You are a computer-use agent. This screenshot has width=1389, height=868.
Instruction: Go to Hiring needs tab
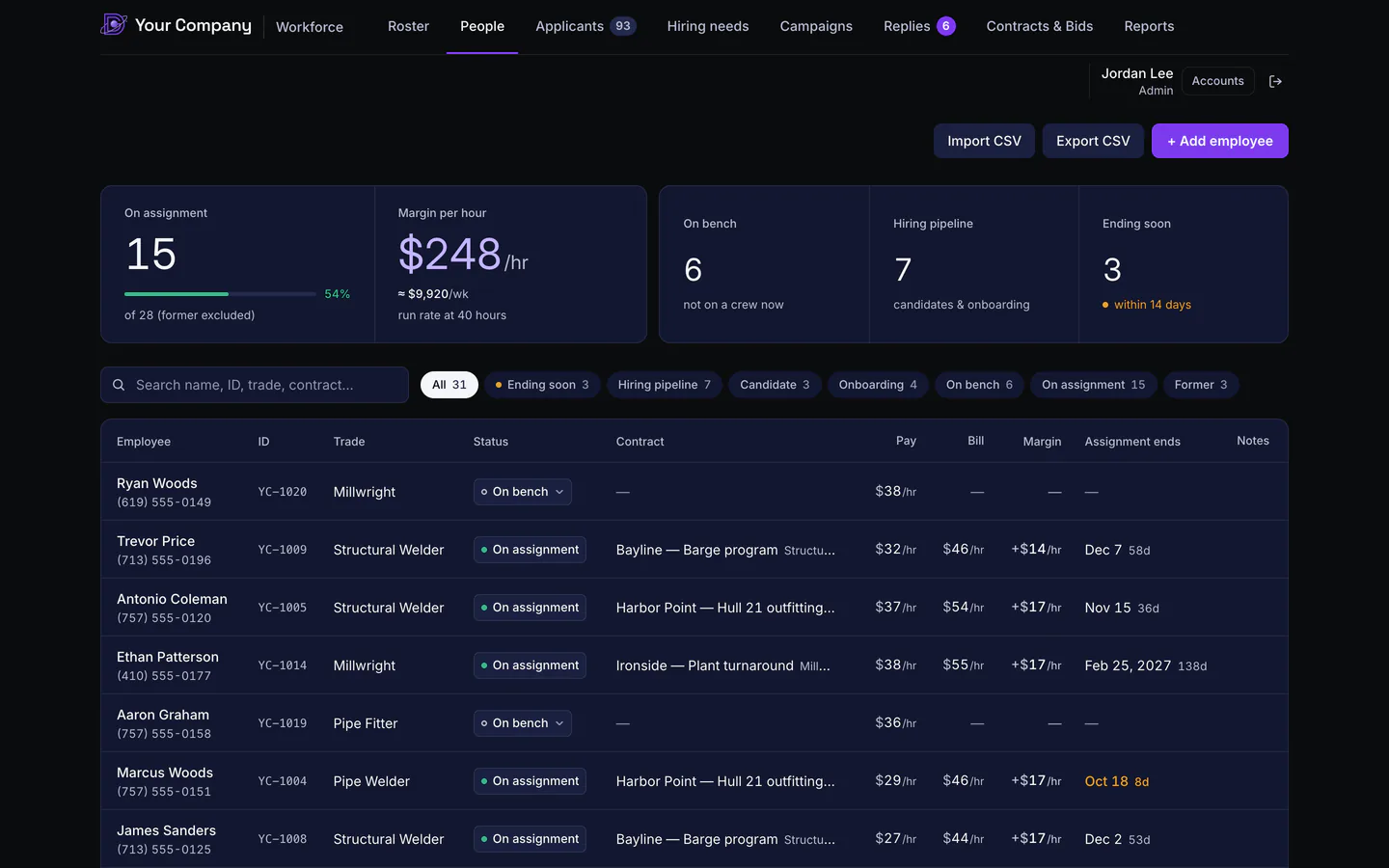(x=708, y=26)
